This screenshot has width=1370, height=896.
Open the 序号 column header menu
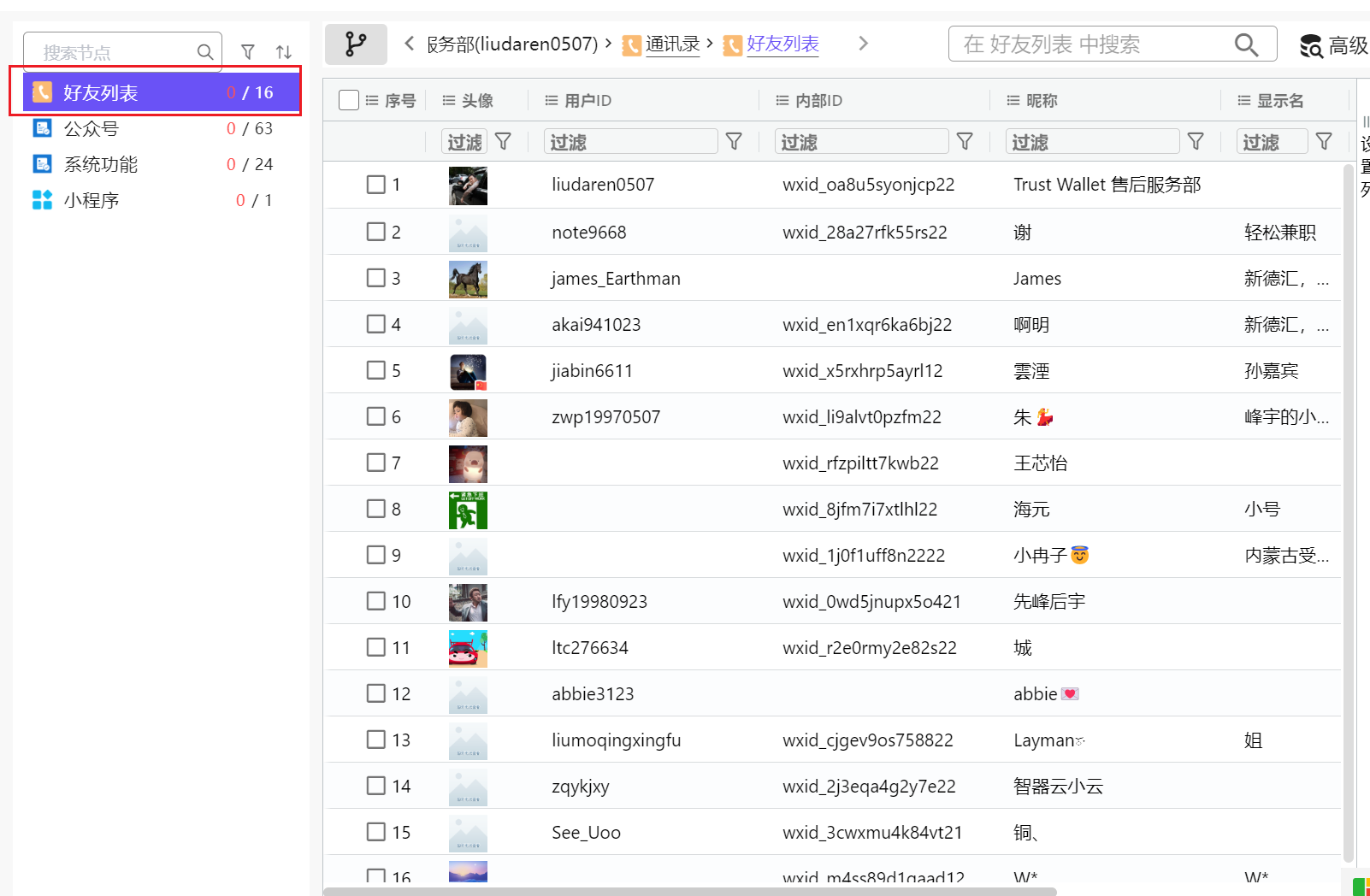[x=372, y=101]
